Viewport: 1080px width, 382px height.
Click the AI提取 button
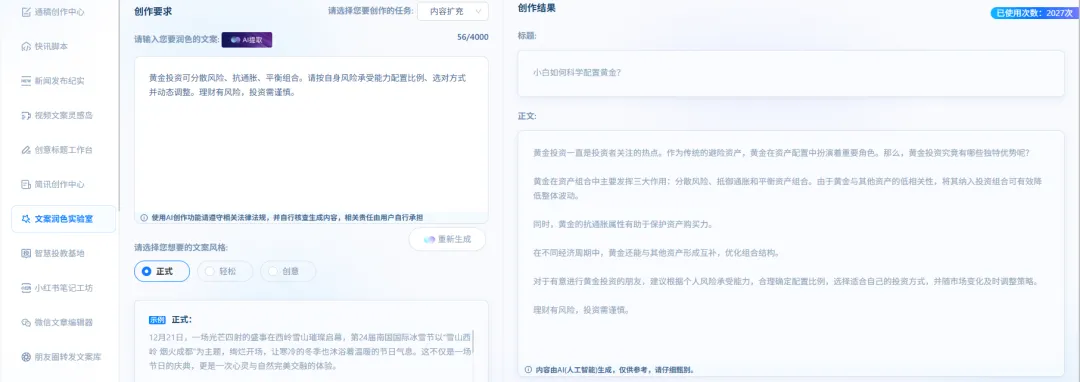247,41
